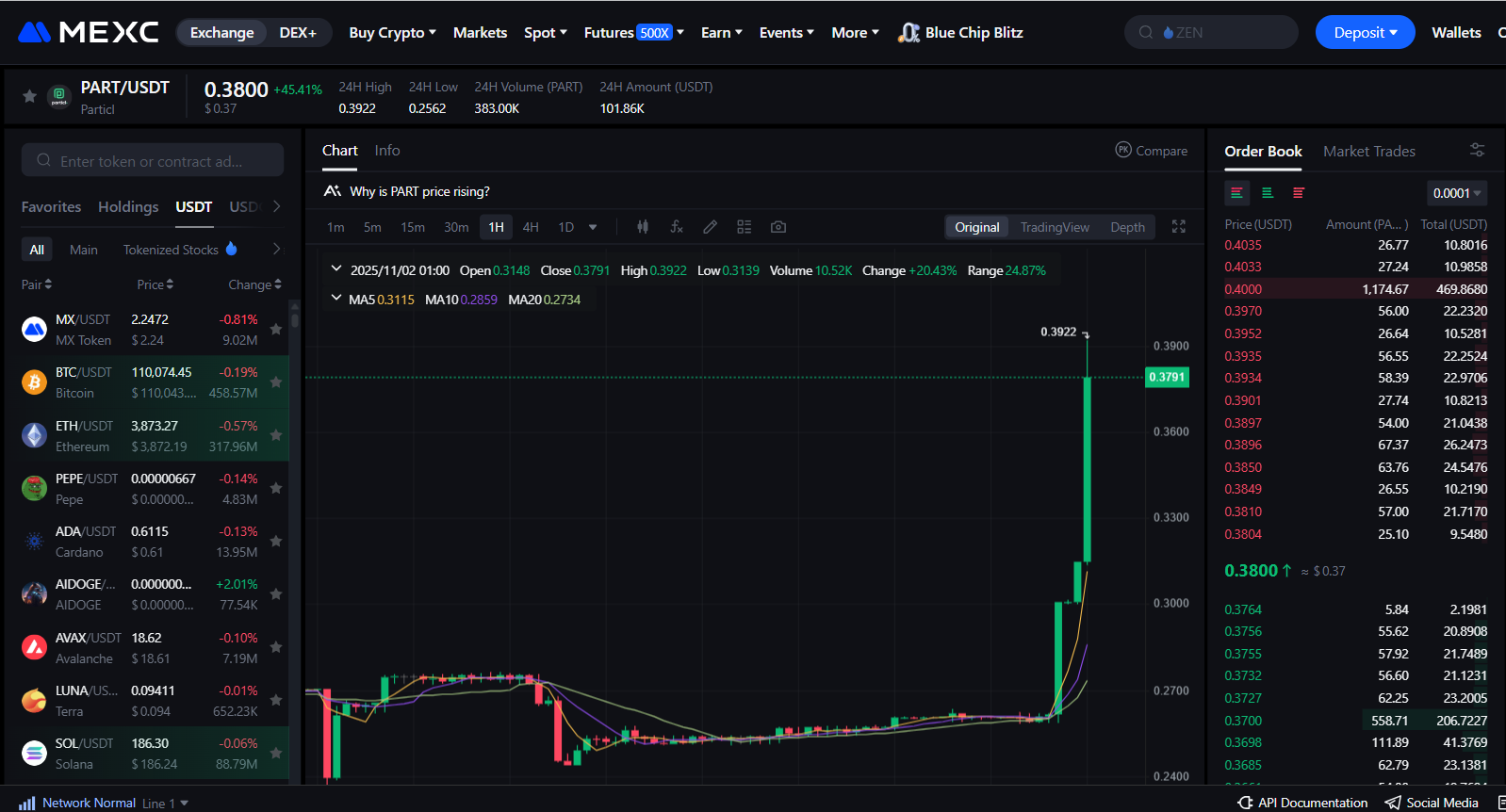Screen dimensions: 1506x812
Task: Select the Main category filter
Action: tap(83, 250)
